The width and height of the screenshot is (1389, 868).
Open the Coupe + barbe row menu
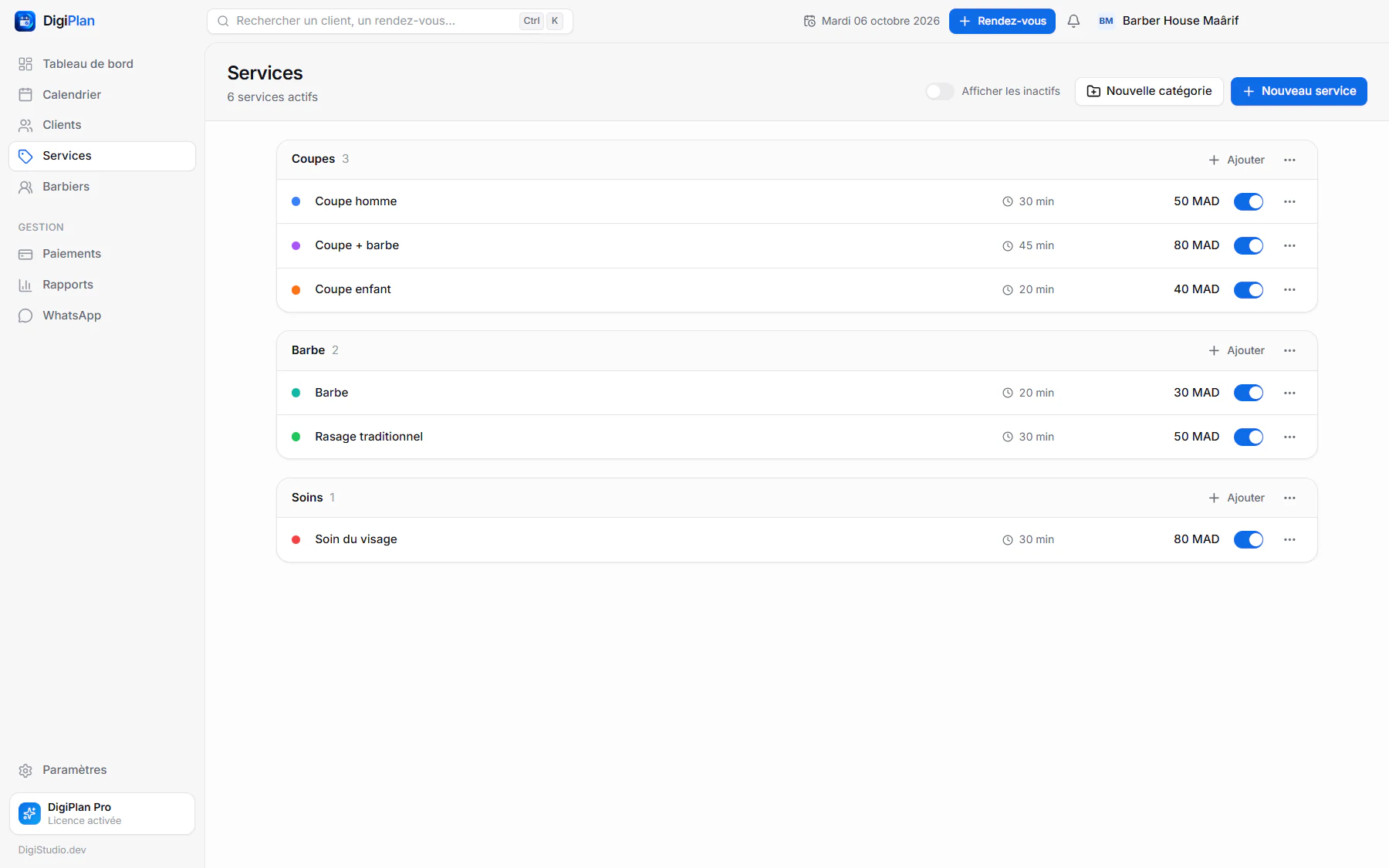[1289, 245]
